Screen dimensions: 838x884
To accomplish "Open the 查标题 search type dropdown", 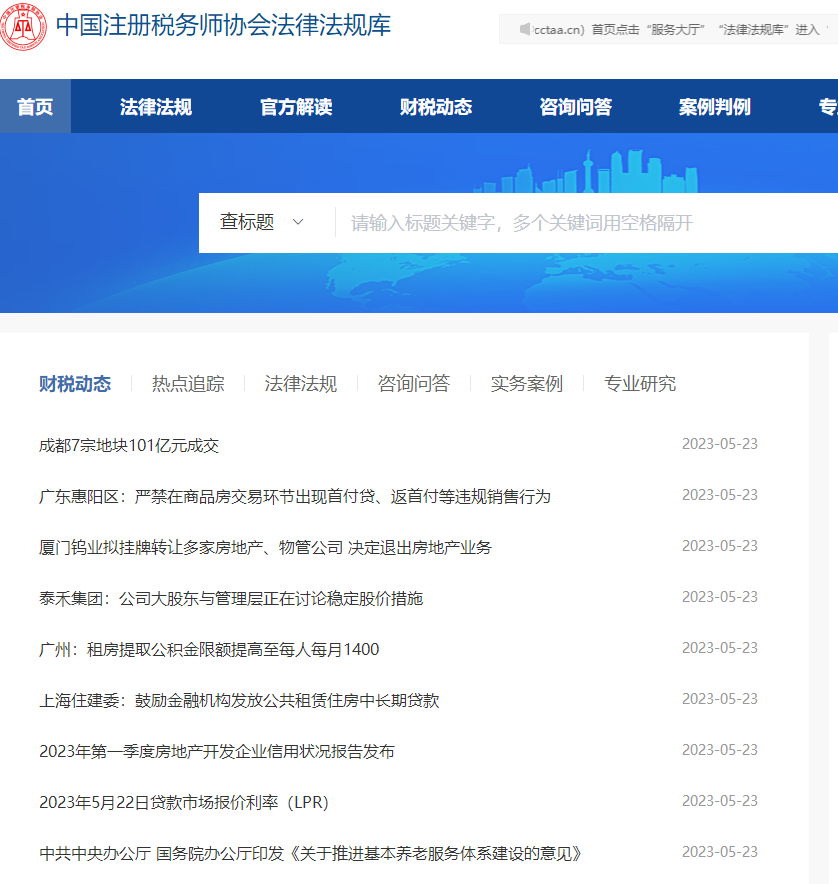I will coord(260,222).
